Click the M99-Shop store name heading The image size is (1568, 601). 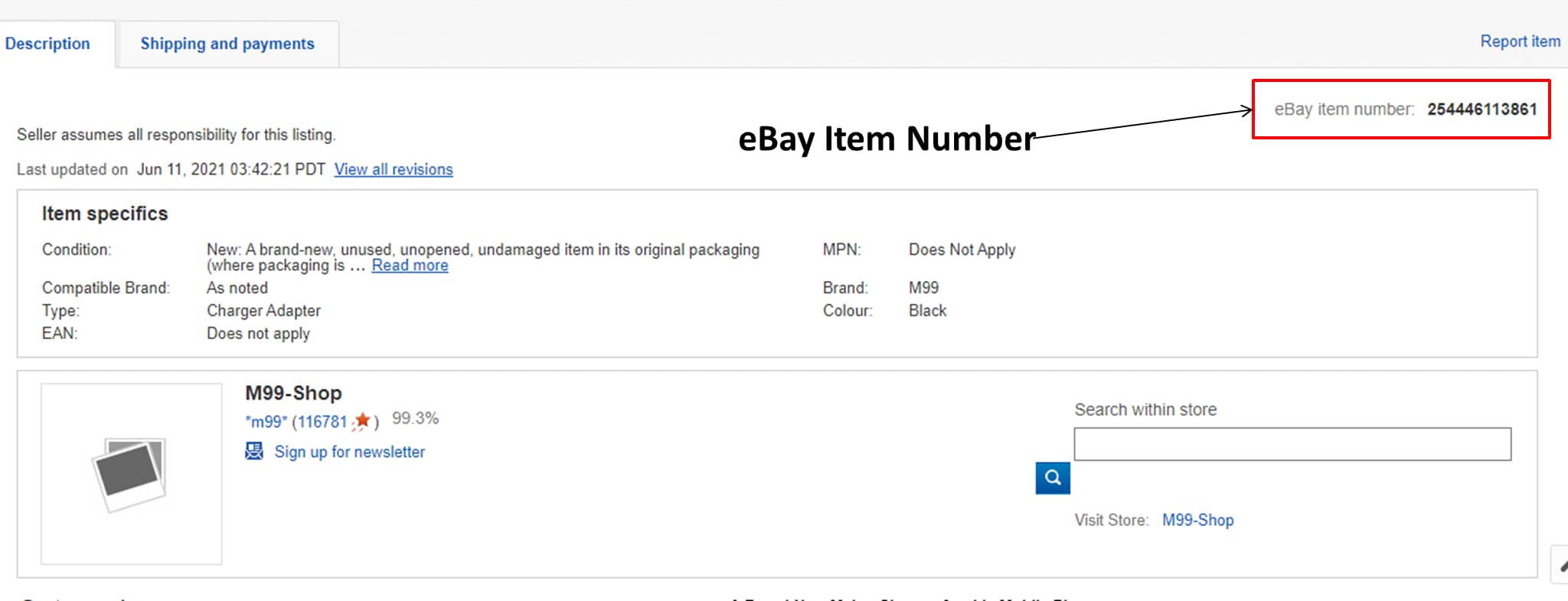pyautogui.click(x=293, y=393)
